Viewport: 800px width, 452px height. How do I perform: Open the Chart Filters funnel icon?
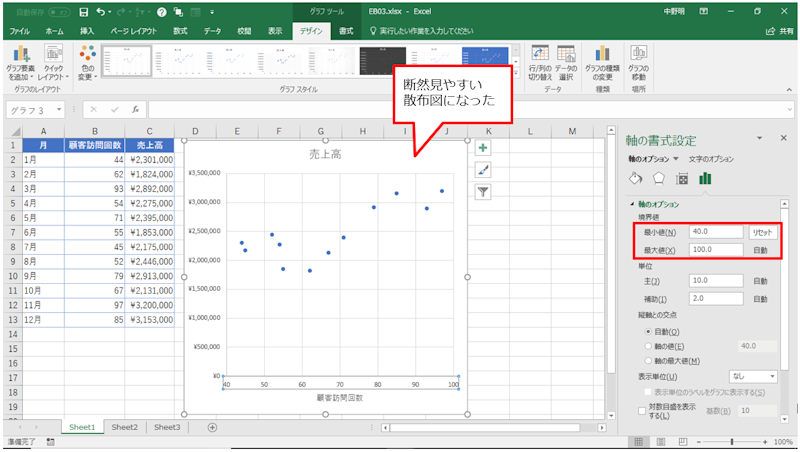point(483,191)
